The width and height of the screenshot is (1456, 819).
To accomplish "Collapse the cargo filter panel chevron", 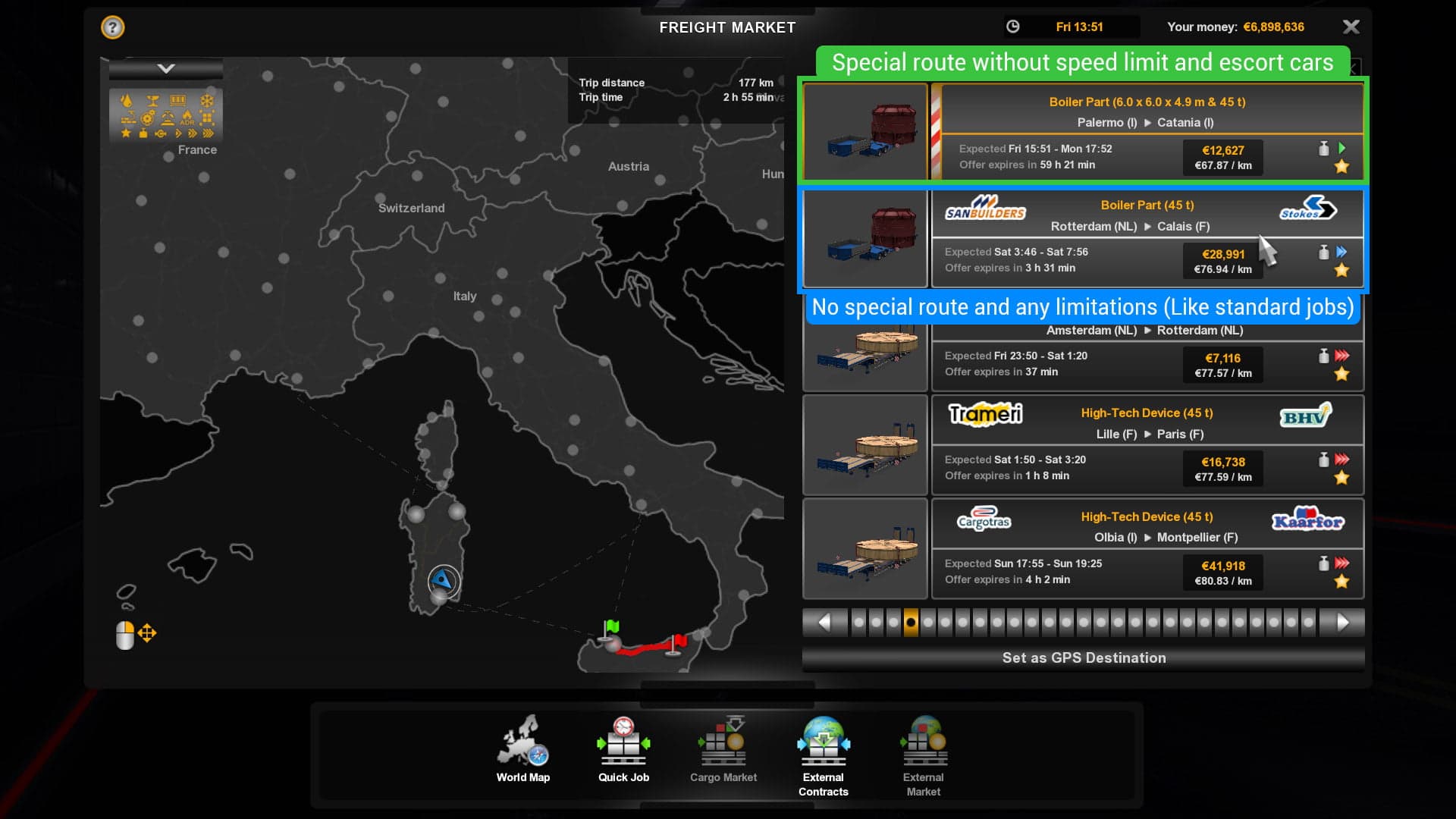I will point(165,68).
